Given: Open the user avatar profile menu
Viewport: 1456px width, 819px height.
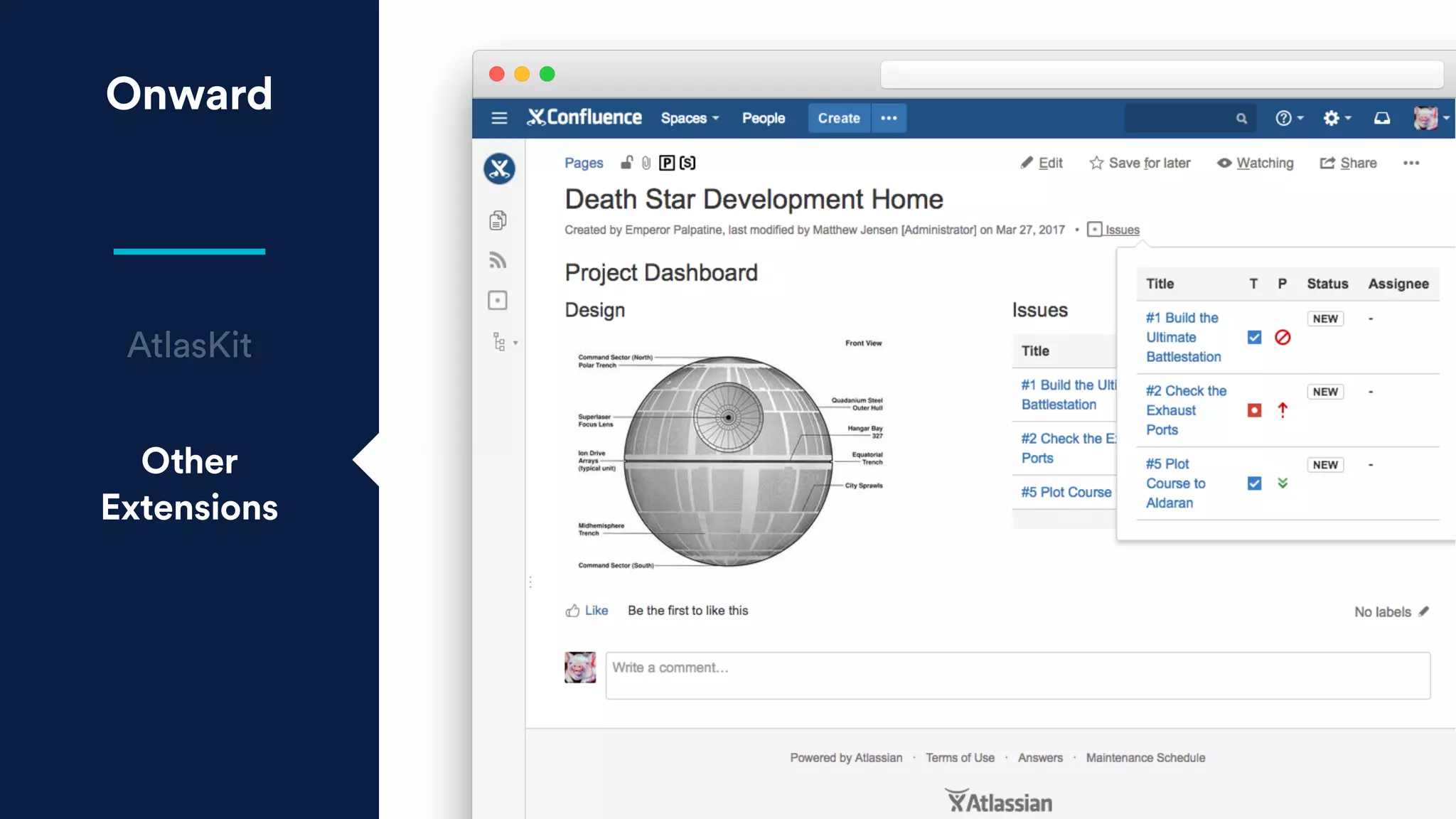Looking at the screenshot, I should coord(1430,118).
